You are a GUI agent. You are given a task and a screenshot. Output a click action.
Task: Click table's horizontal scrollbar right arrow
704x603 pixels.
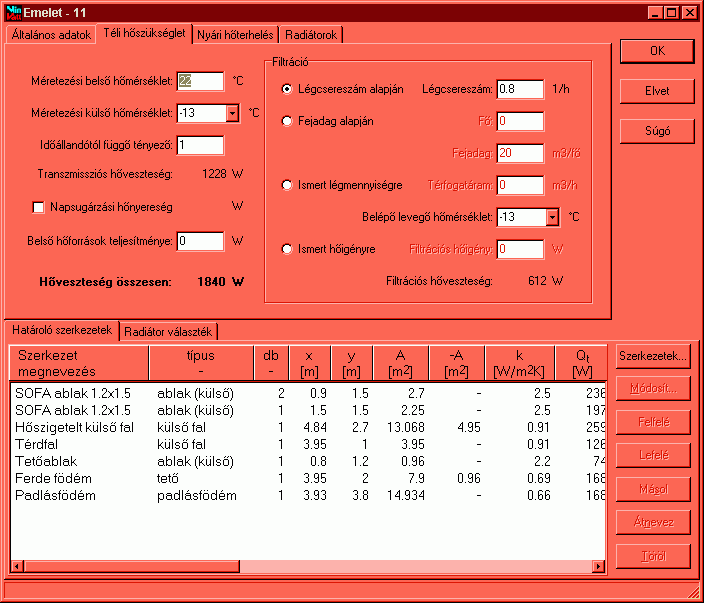pos(598,566)
